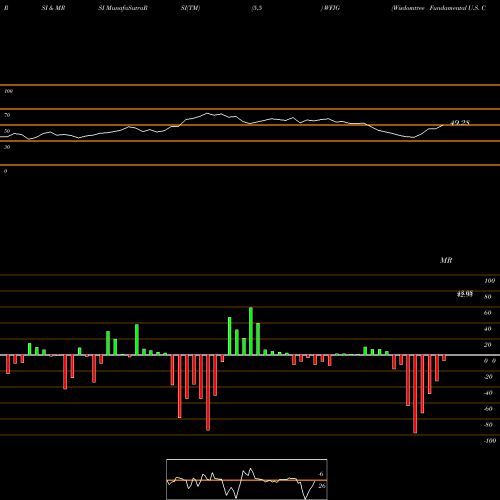Click the mini chart value 26
Screen dimensions: 500x500
coord(322,486)
